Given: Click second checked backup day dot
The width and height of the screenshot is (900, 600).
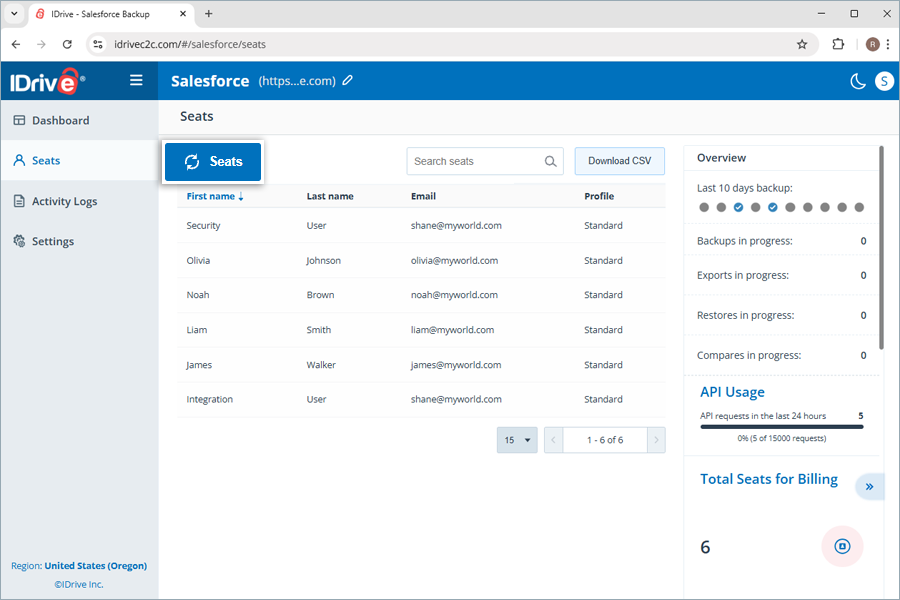Looking at the screenshot, I should click(773, 207).
